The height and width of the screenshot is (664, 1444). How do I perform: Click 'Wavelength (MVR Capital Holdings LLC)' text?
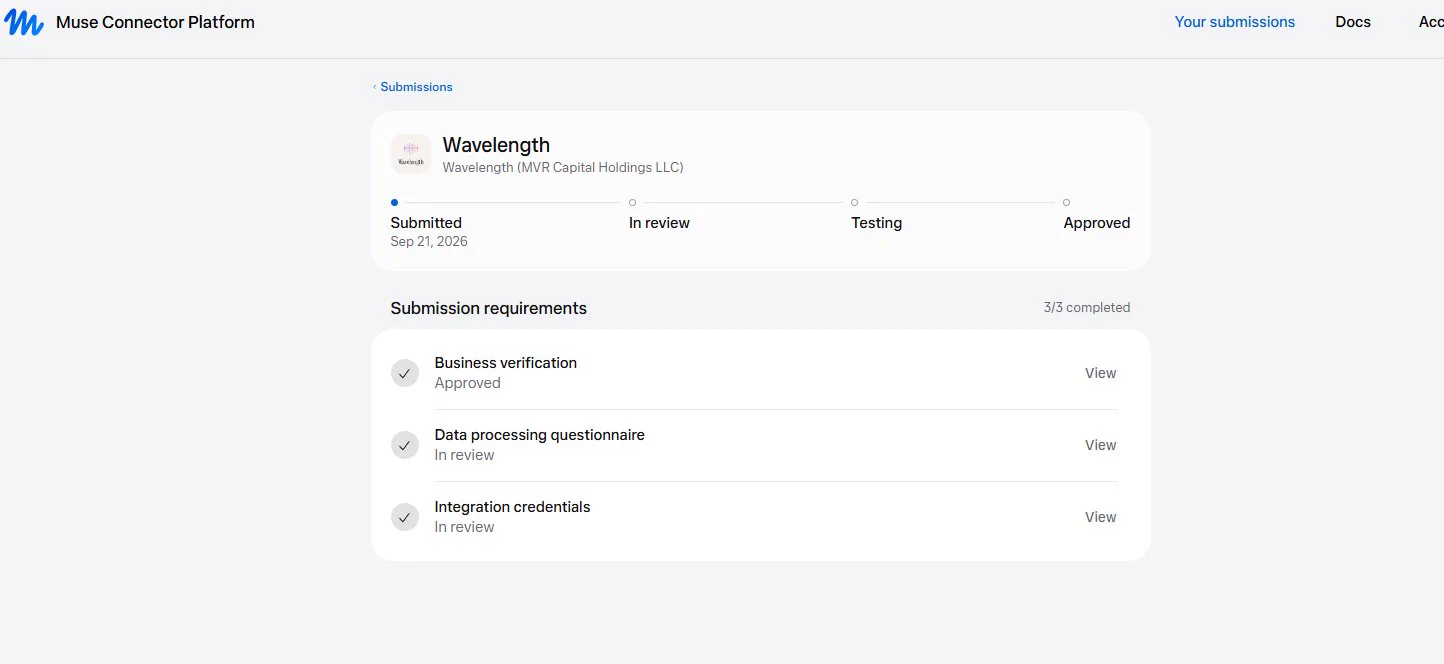point(563,167)
